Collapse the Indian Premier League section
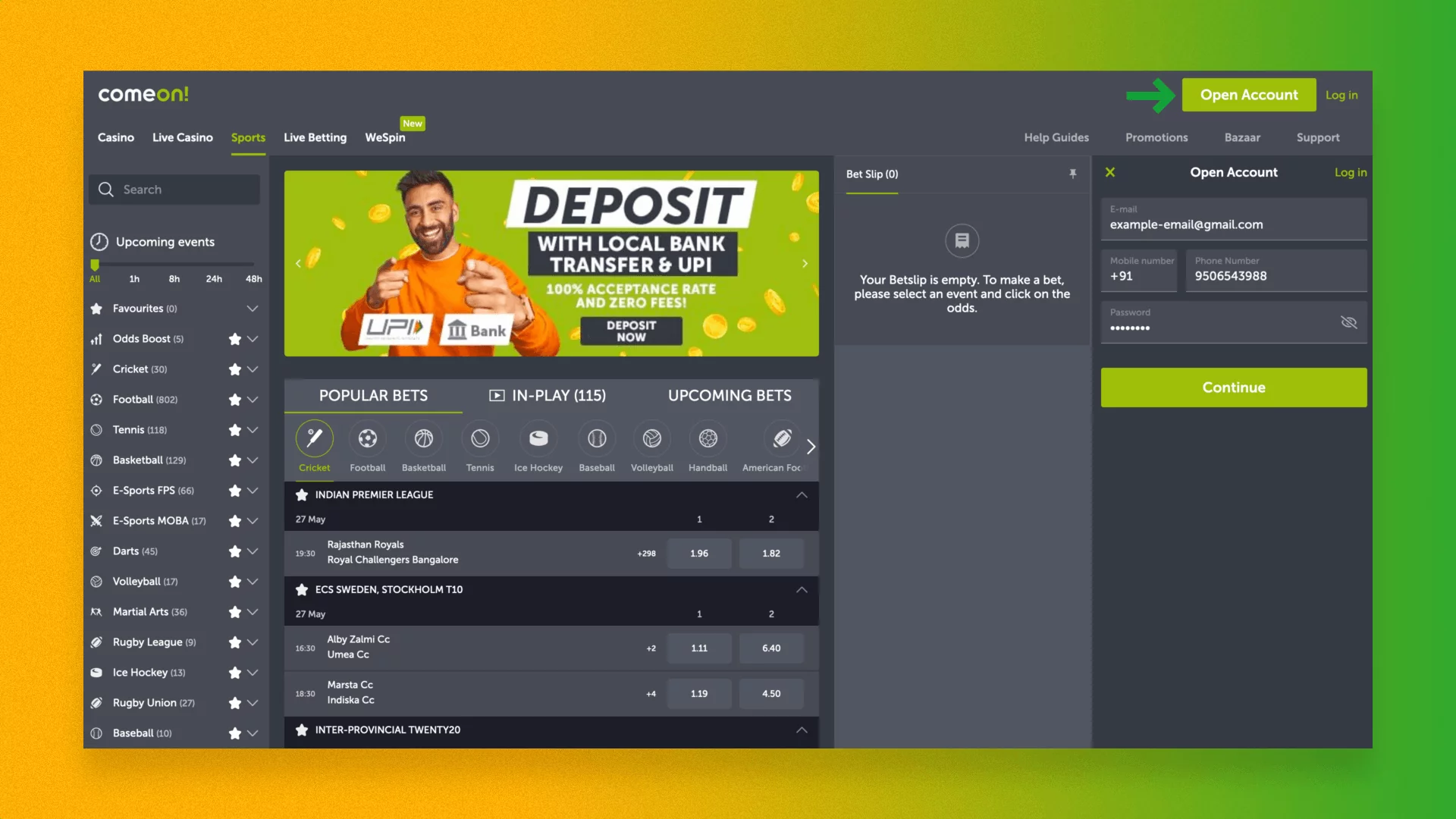This screenshot has width=1456, height=819. point(802,494)
